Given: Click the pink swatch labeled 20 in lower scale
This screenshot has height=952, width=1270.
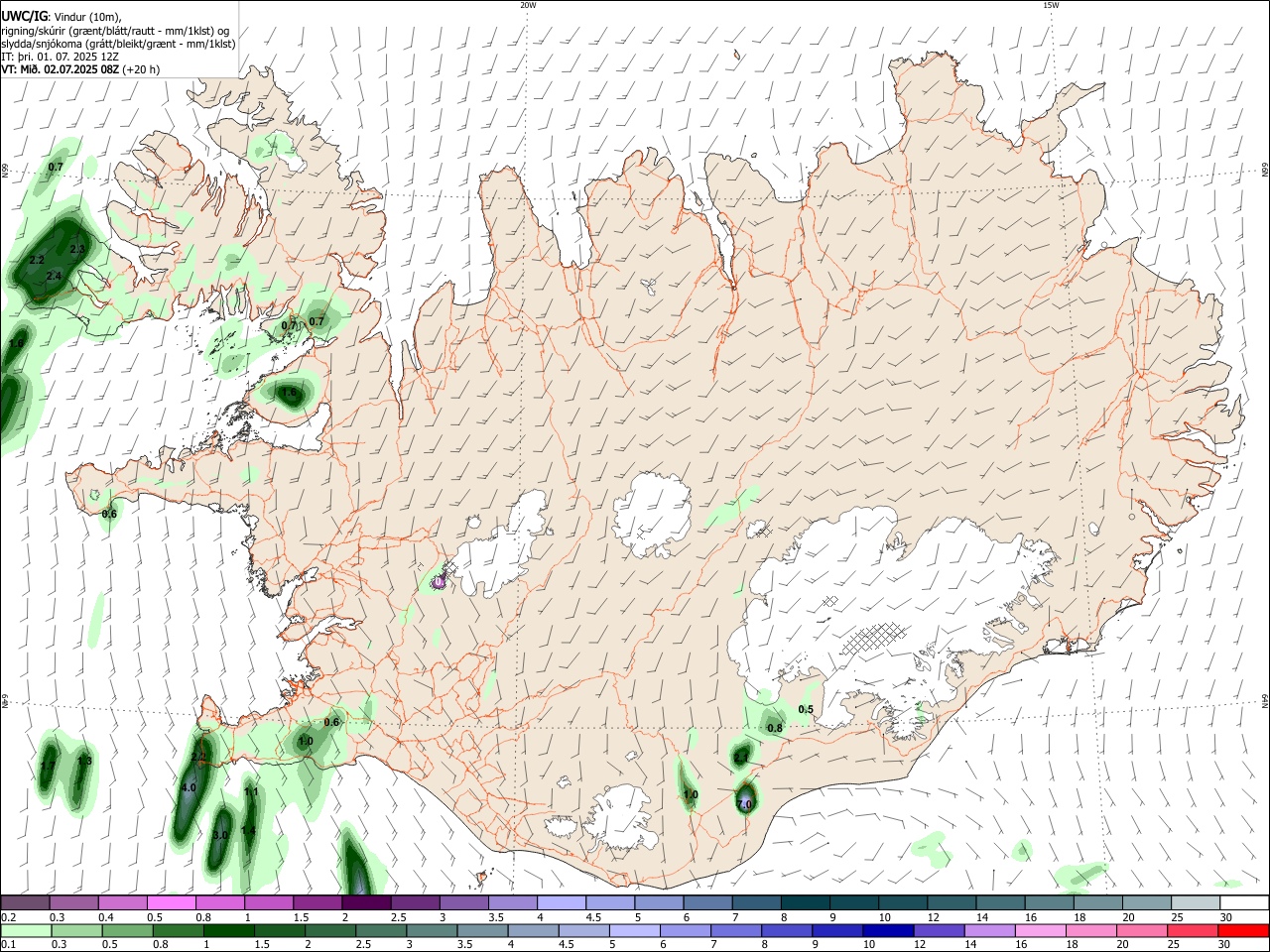Looking at the screenshot, I should [x=1142, y=930].
